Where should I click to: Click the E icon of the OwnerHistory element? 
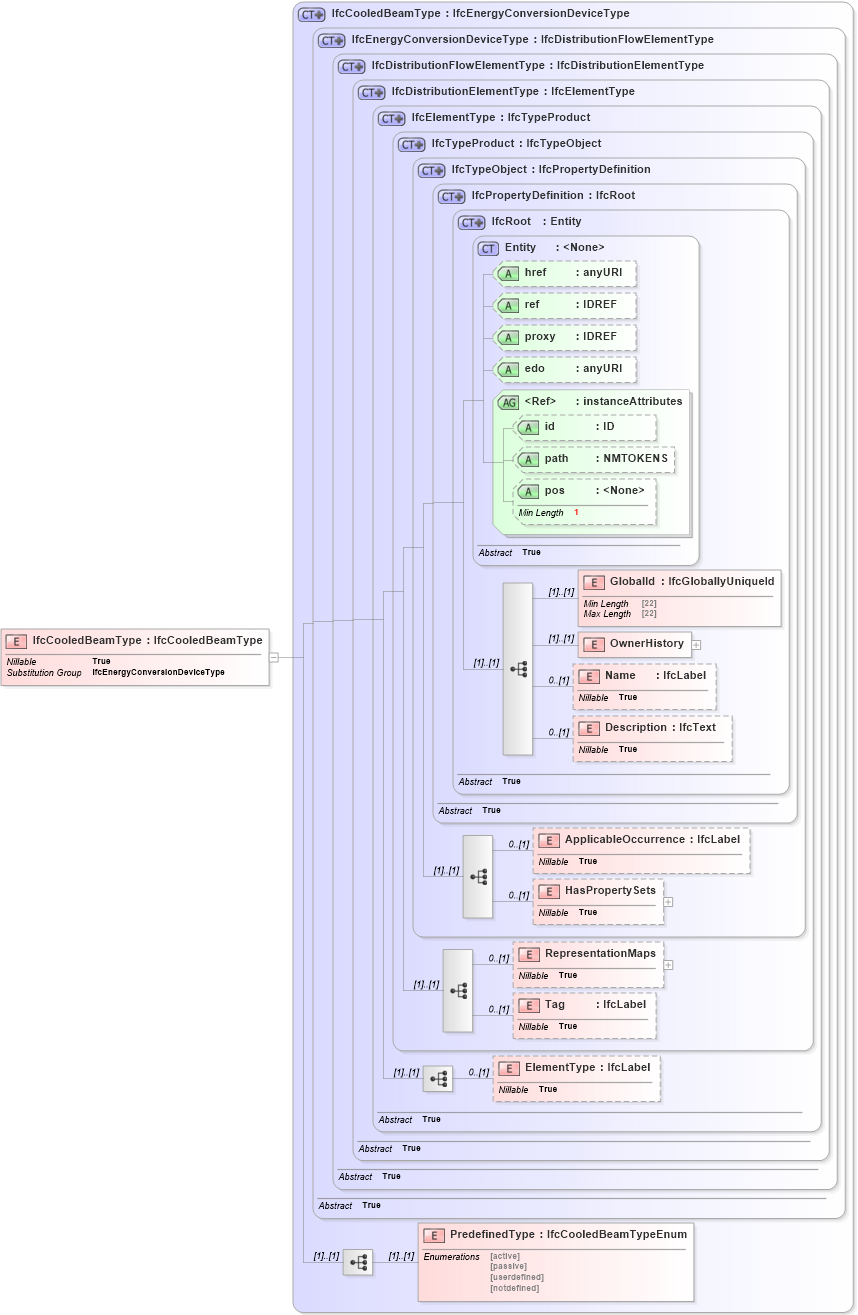(594, 644)
